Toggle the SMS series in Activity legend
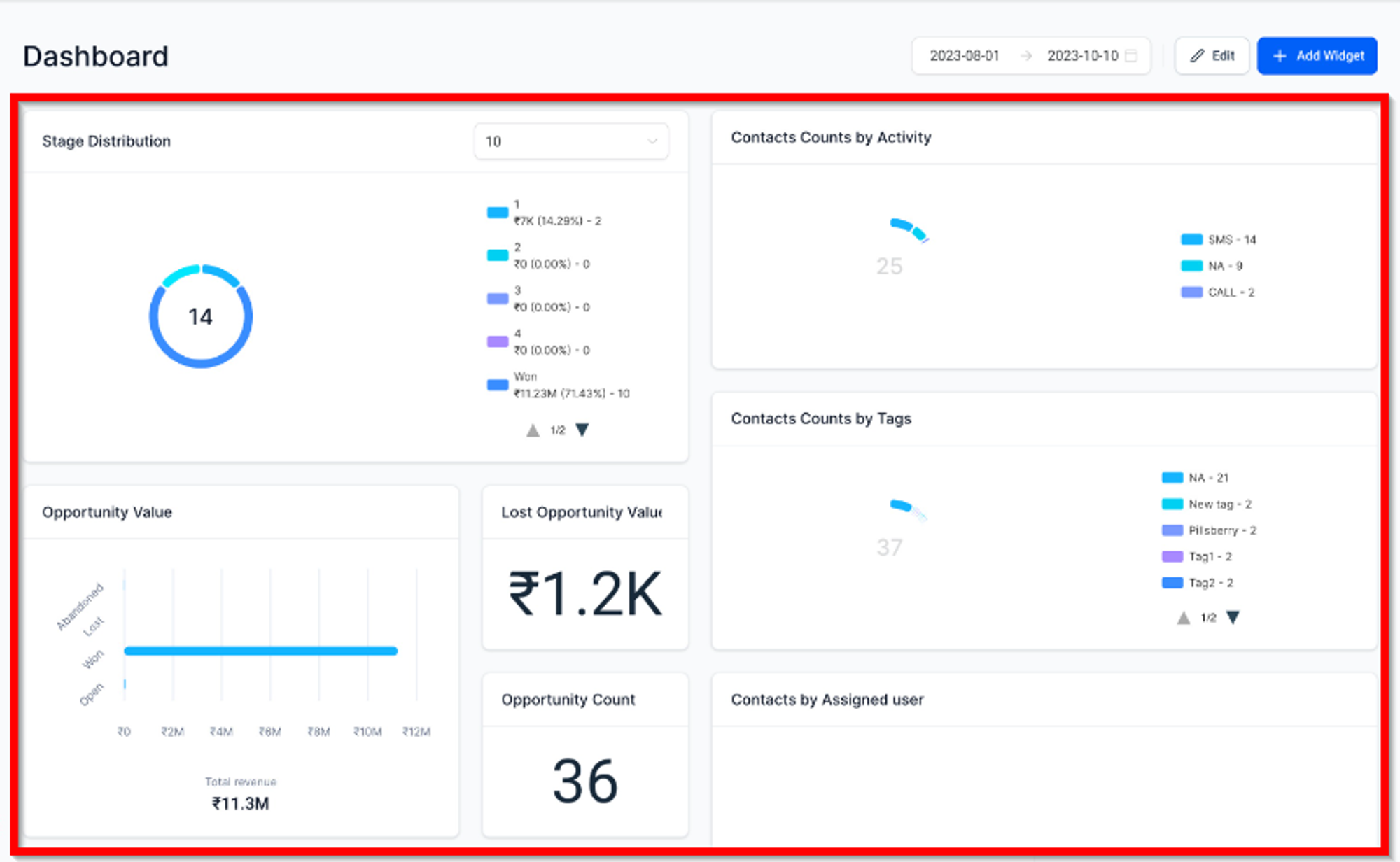This screenshot has width=1400, height=862. pyautogui.click(x=1219, y=239)
